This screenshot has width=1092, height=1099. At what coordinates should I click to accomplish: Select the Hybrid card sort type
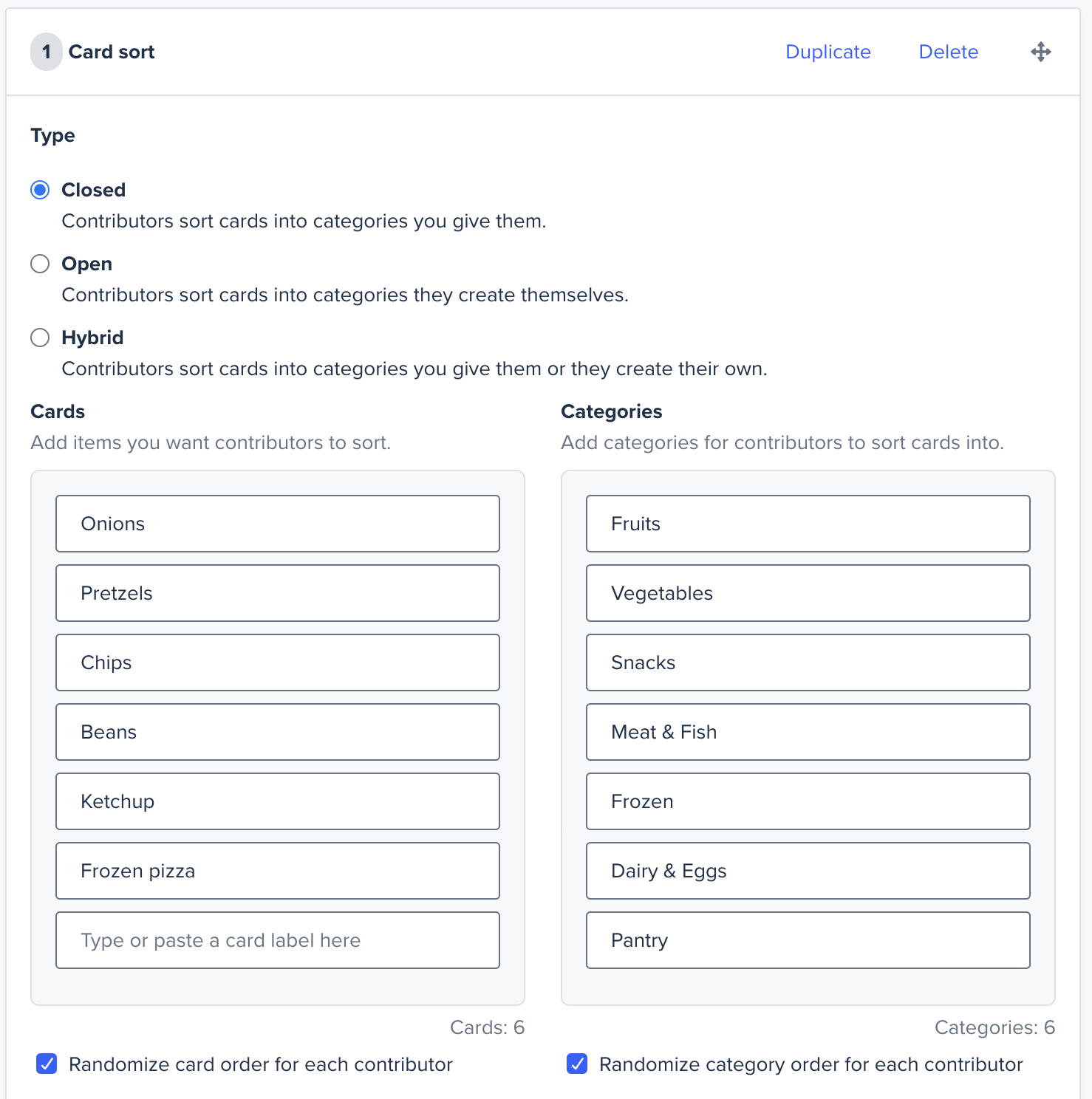pos(40,338)
